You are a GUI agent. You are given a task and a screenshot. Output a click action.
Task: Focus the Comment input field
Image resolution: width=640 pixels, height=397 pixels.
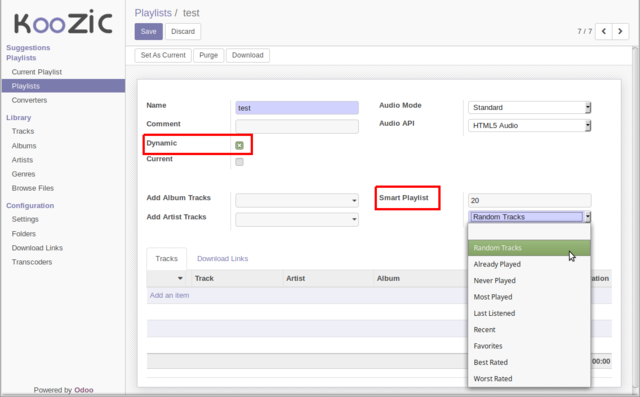tap(297, 126)
